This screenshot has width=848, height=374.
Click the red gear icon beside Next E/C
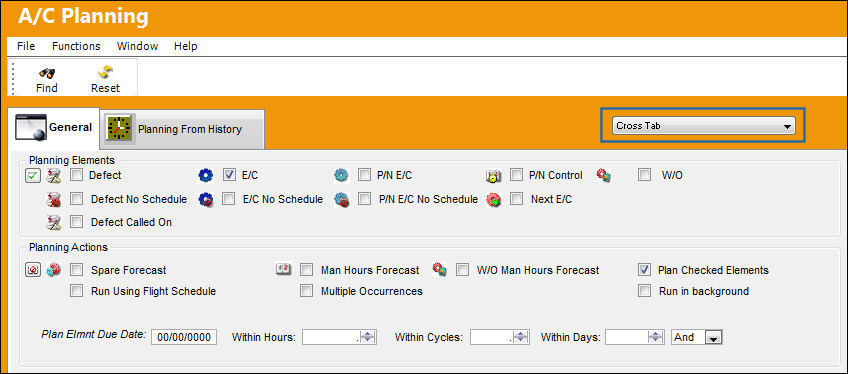493,199
